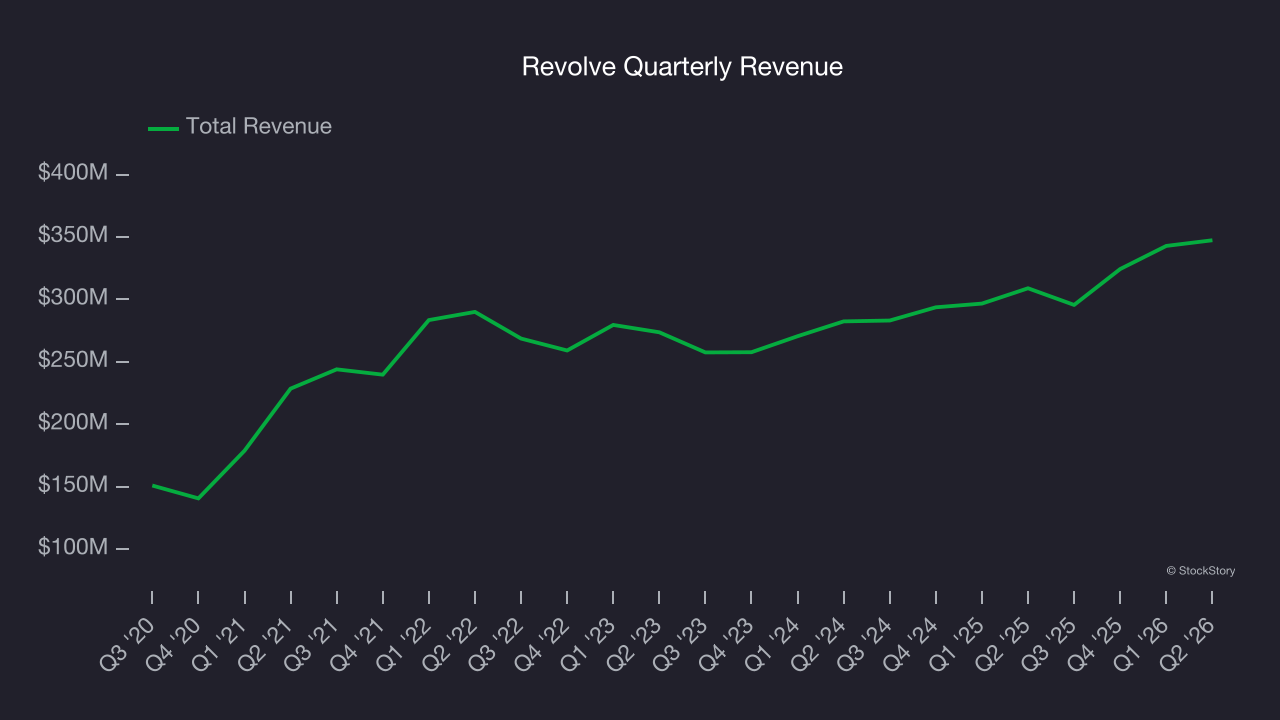Click the $100M y-axis label

[73, 548]
